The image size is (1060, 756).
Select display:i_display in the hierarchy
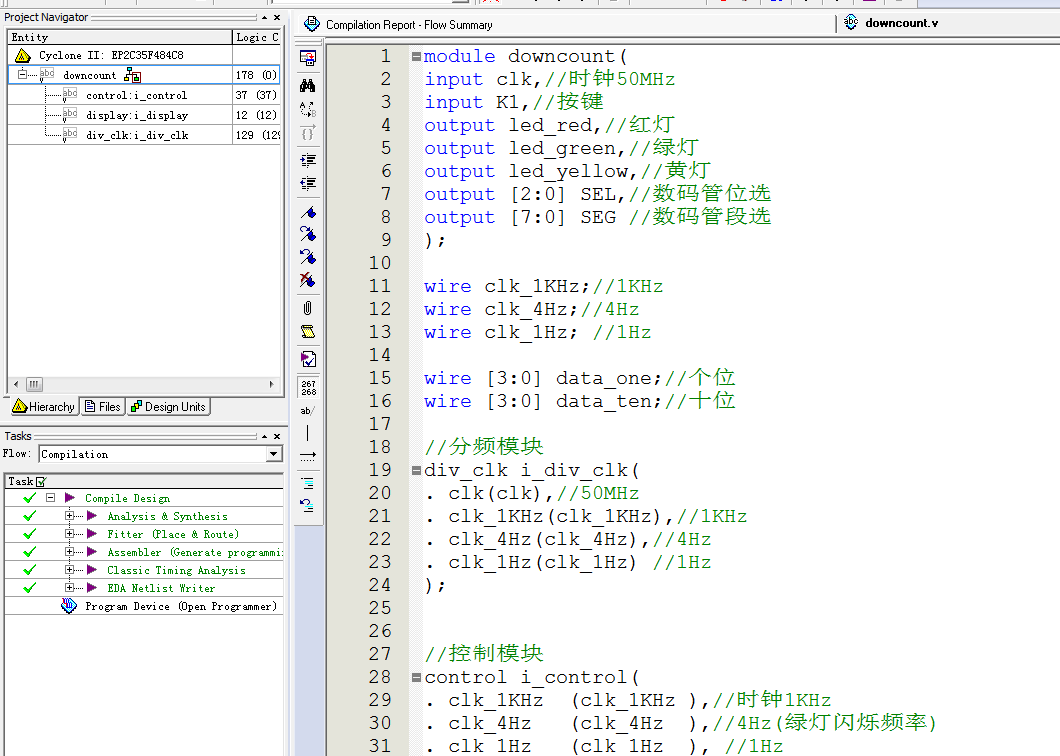click(x=137, y=115)
